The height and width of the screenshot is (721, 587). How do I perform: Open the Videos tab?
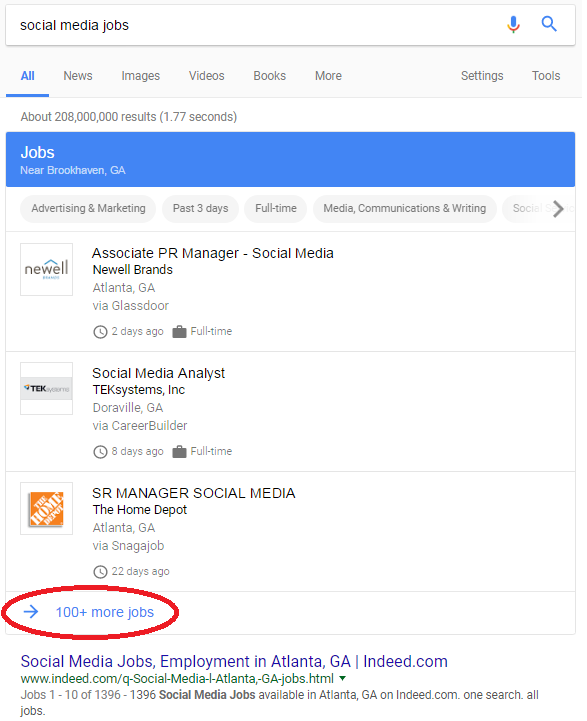[206, 76]
